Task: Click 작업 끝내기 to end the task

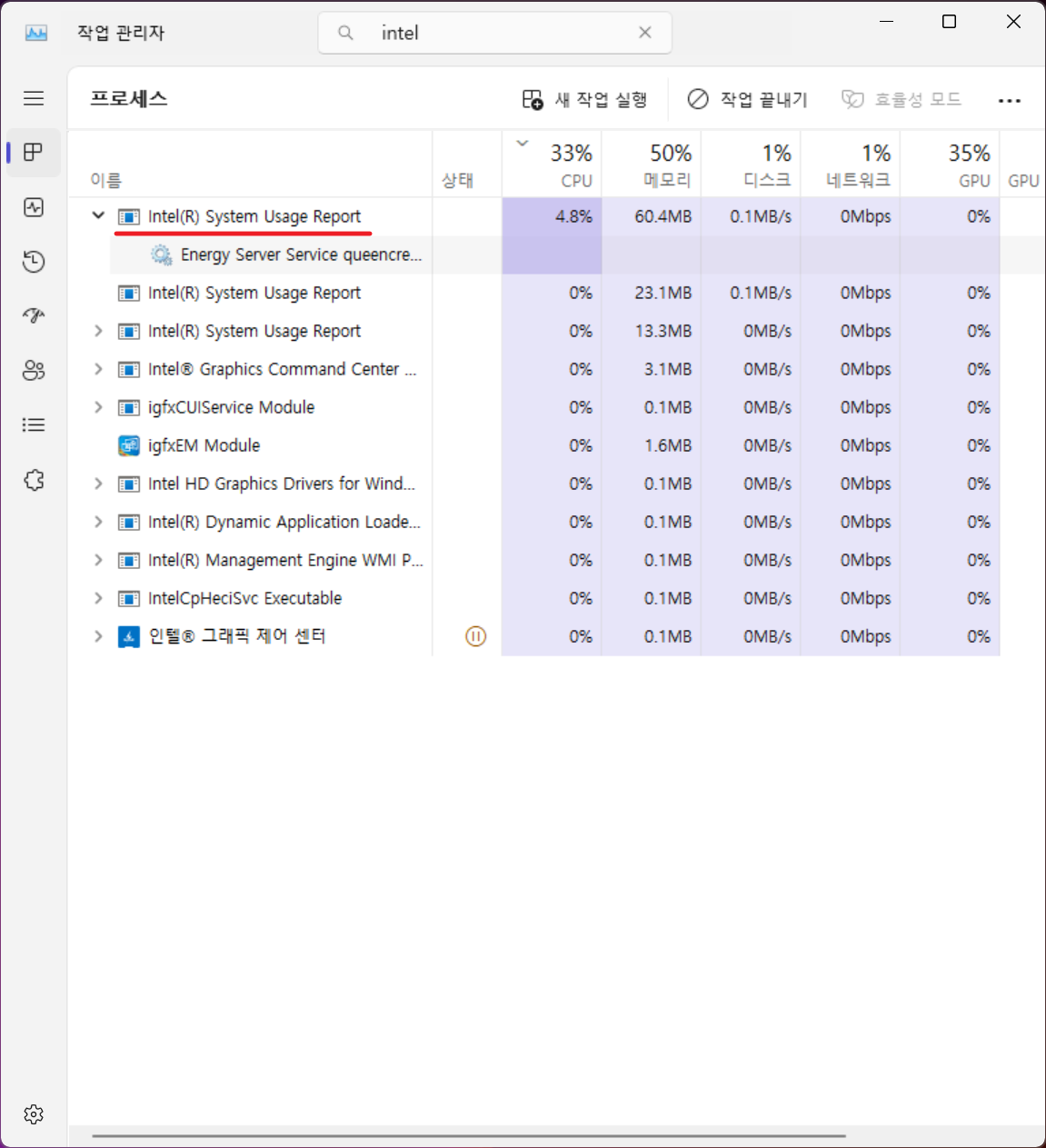Action: 747,99
